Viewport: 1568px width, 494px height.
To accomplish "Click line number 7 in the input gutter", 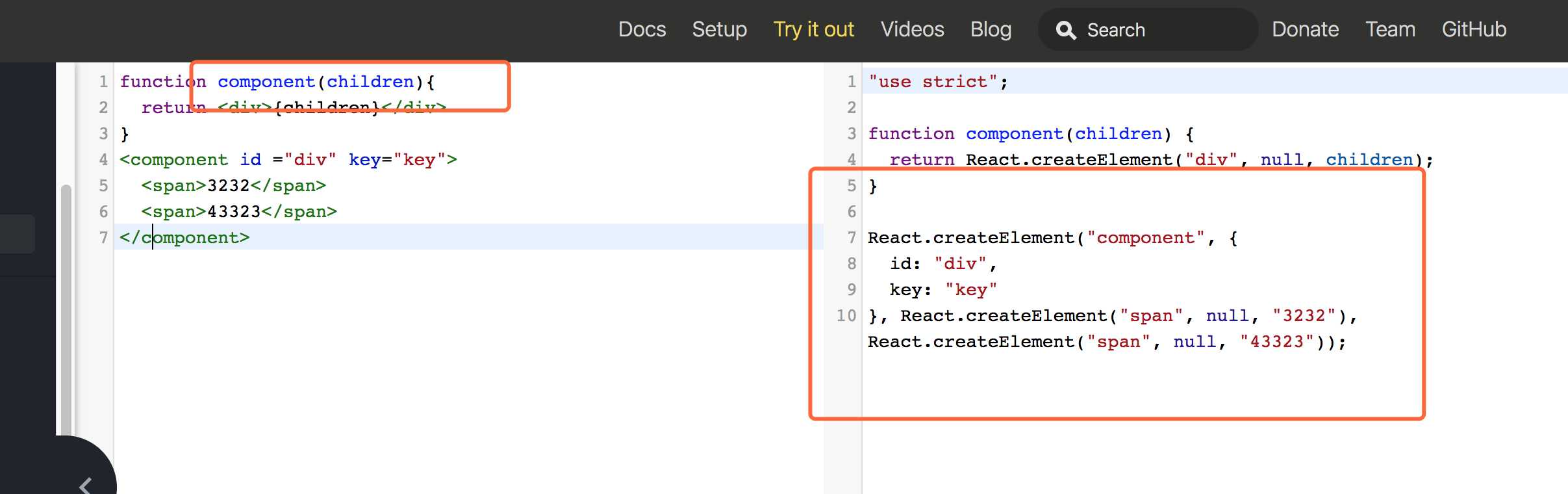I will 103,237.
